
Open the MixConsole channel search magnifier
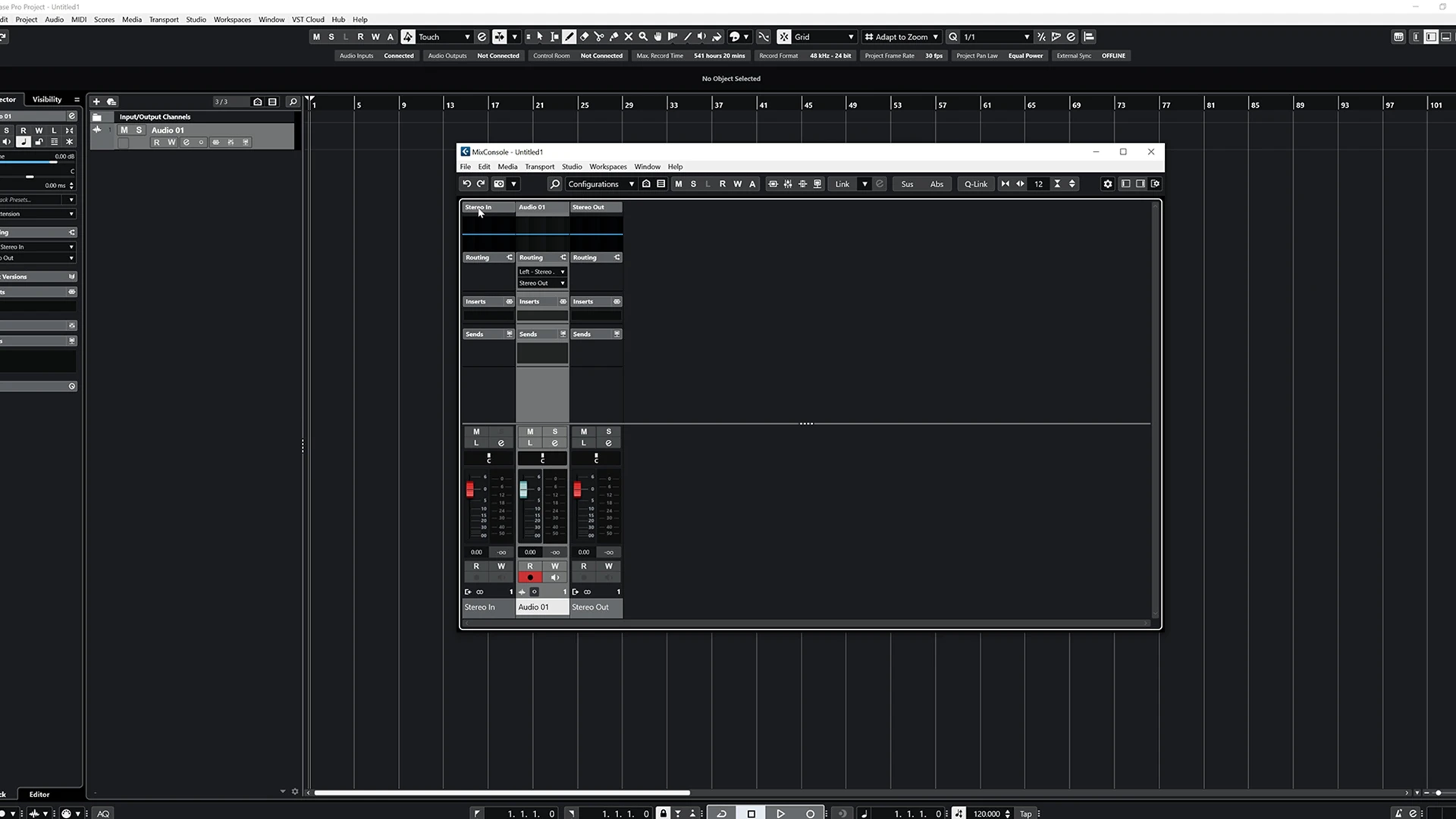click(554, 184)
